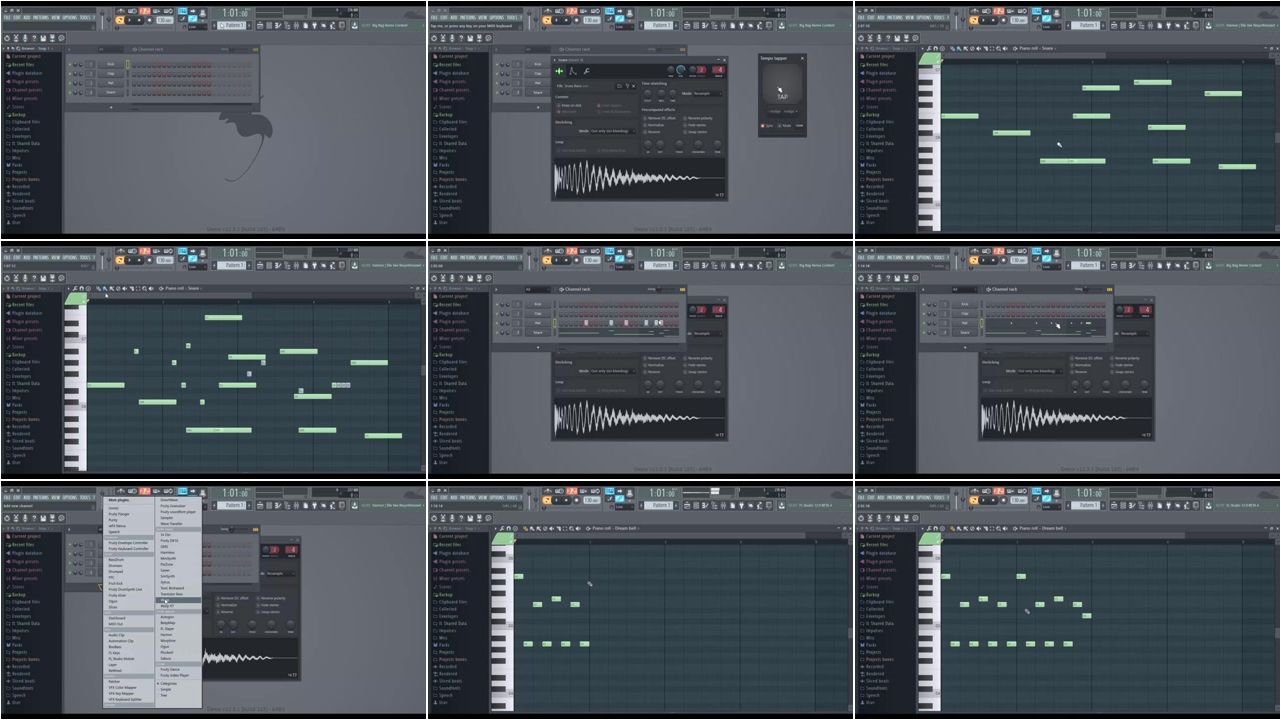Toggle pattern/song mode switch in the top-left frame
The width and height of the screenshot is (1281, 720).
tap(119, 20)
